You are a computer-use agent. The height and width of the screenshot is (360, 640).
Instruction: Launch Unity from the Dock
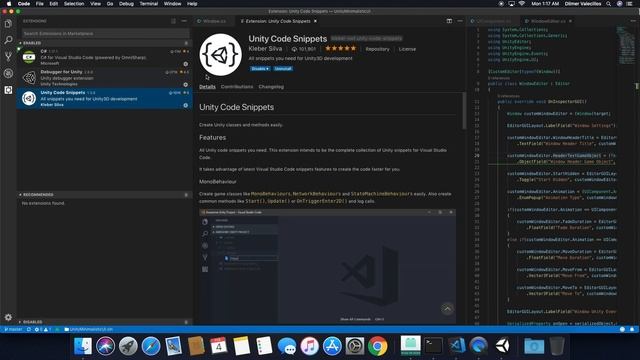coord(502,346)
